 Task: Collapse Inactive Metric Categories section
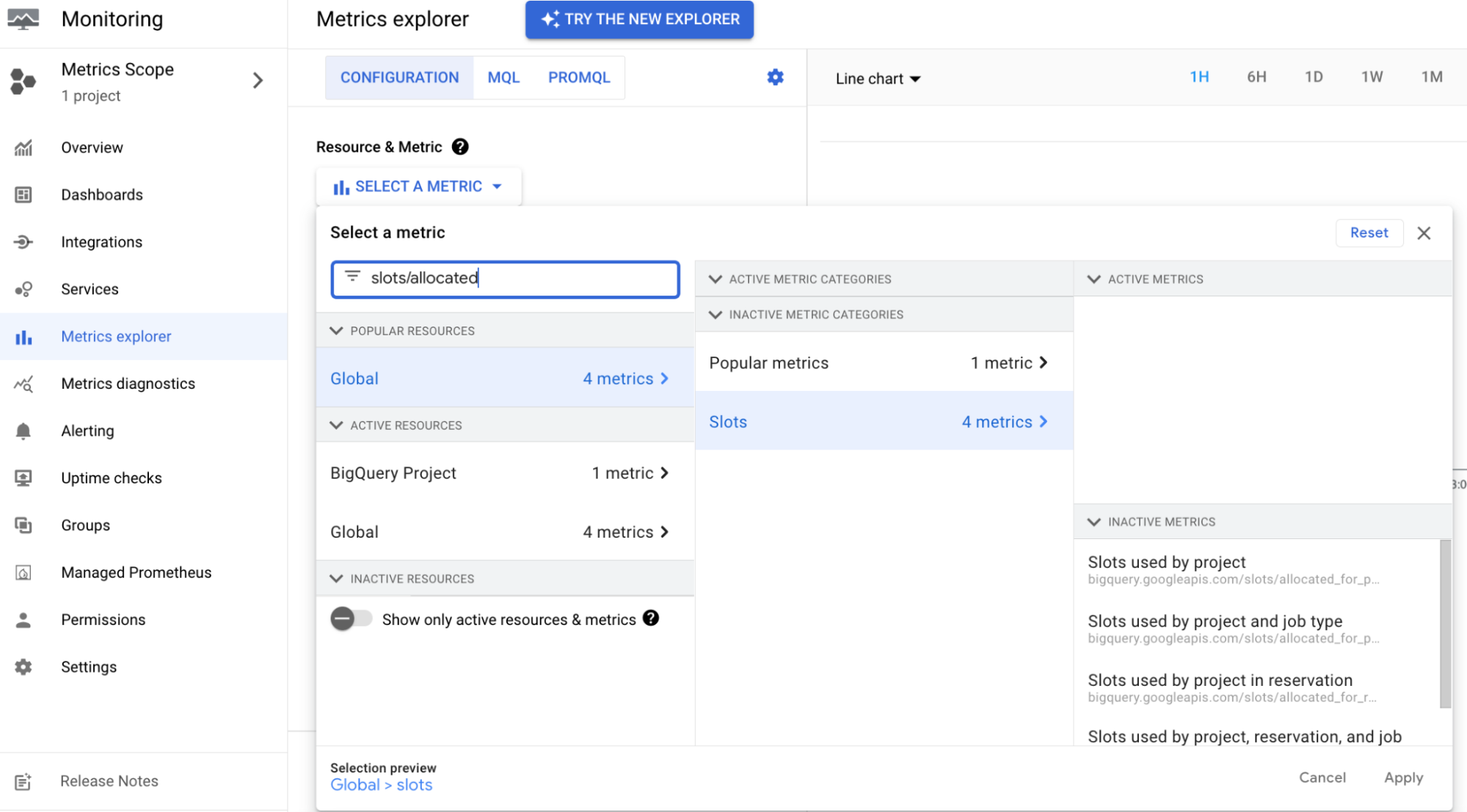tap(716, 315)
